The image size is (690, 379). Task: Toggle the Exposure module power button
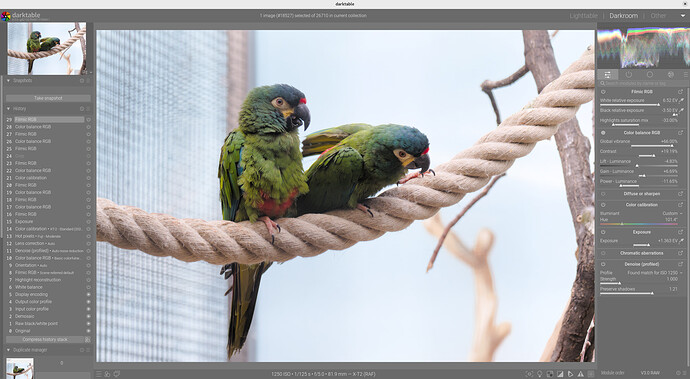(603, 232)
